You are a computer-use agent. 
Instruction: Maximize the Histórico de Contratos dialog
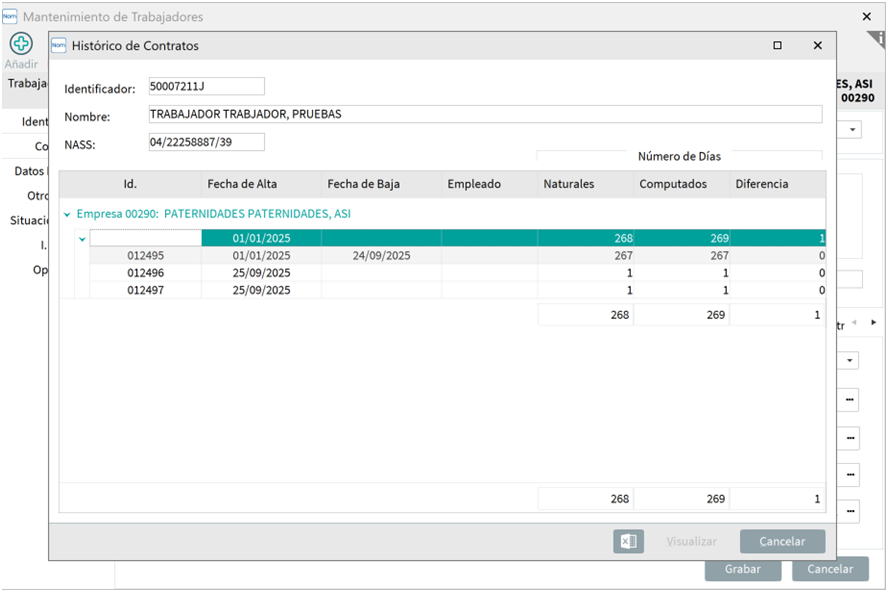pos(777,45)
